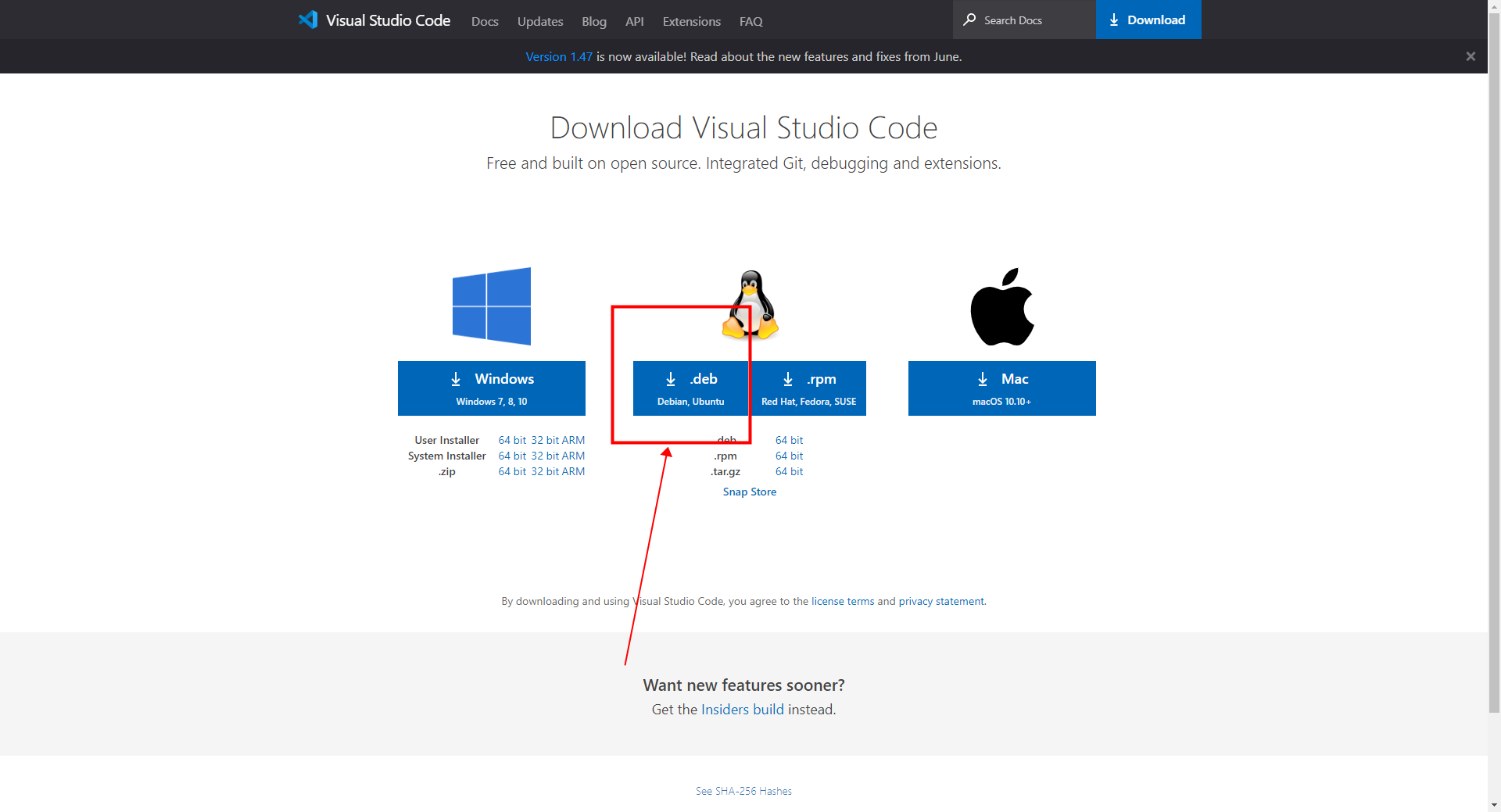Select Linux .tar.gz 64 bit link
This screenshot has height=812, width=1501.
pyautogui.click(x=789, y=471)
